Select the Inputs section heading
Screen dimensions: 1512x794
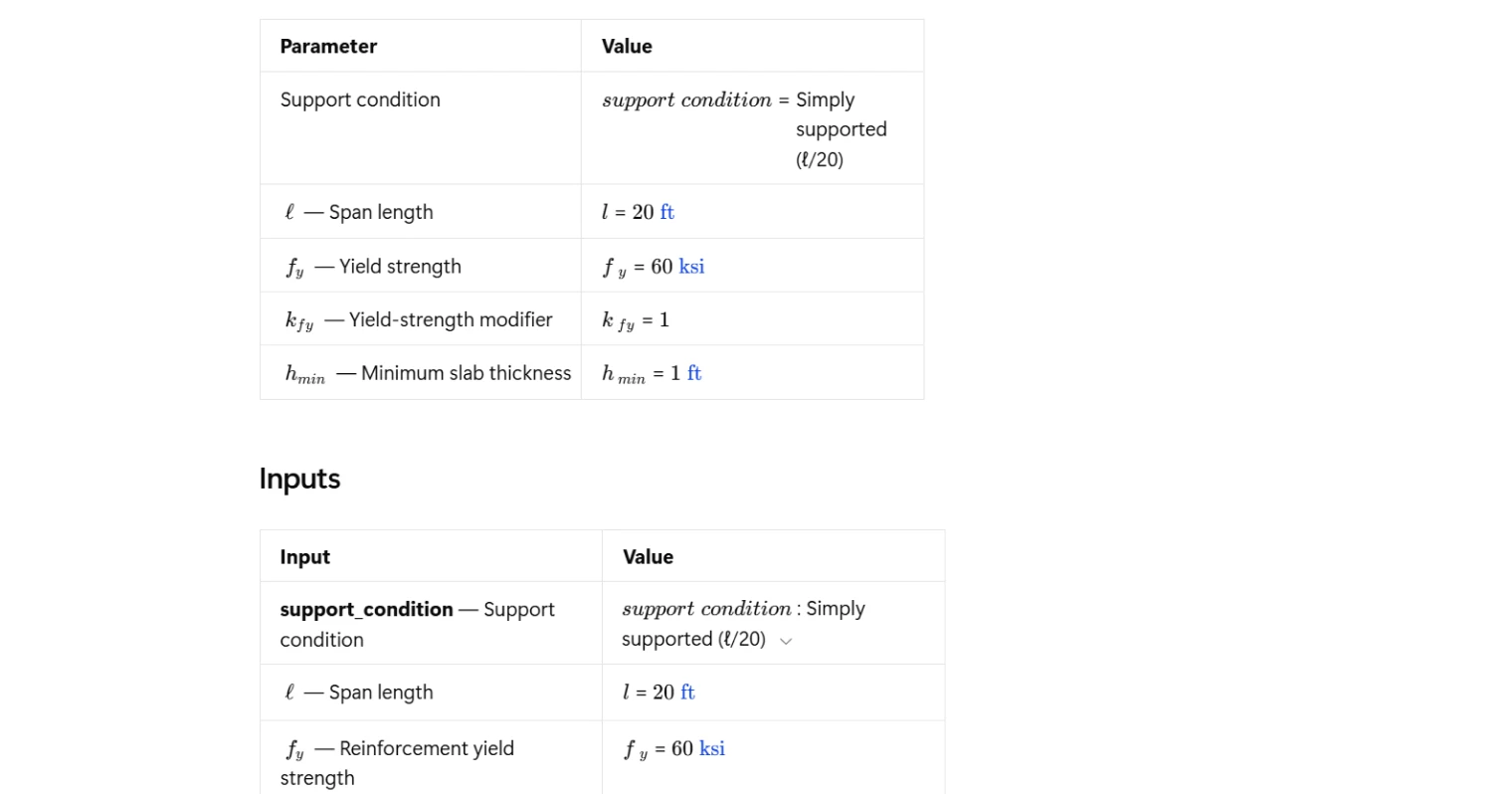click(x=299, y=479)
